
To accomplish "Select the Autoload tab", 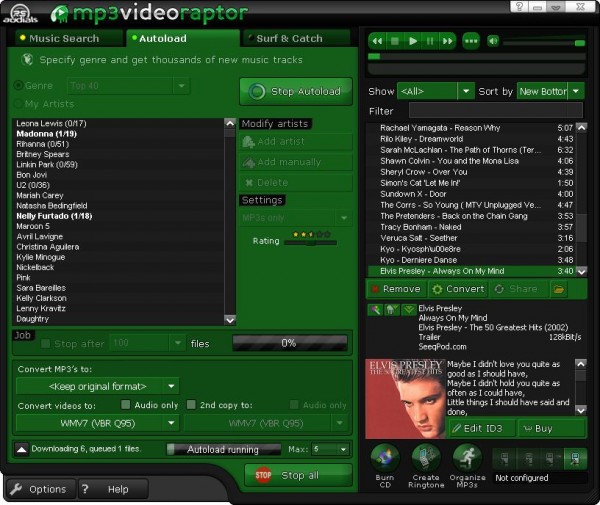I will (x=183, y=39).
